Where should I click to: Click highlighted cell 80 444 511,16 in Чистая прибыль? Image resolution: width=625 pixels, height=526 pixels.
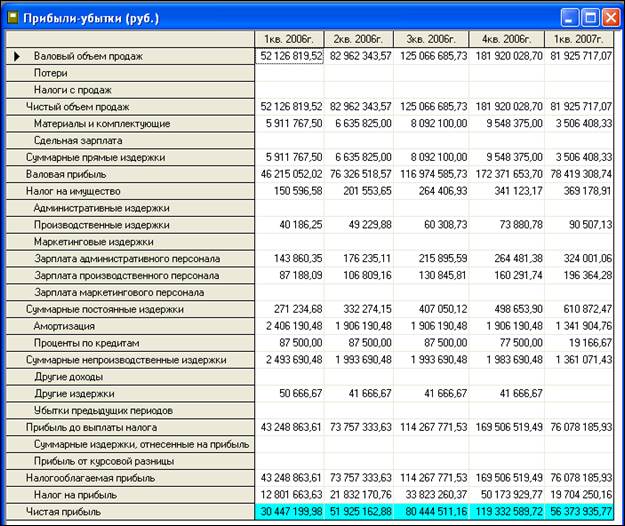pos(431,512)
